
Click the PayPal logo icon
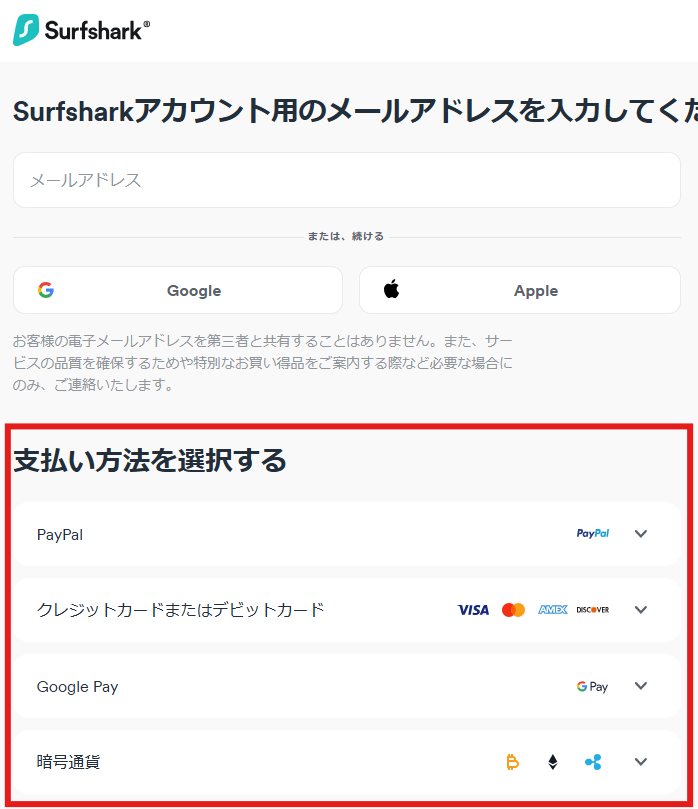tap(593, 534)
